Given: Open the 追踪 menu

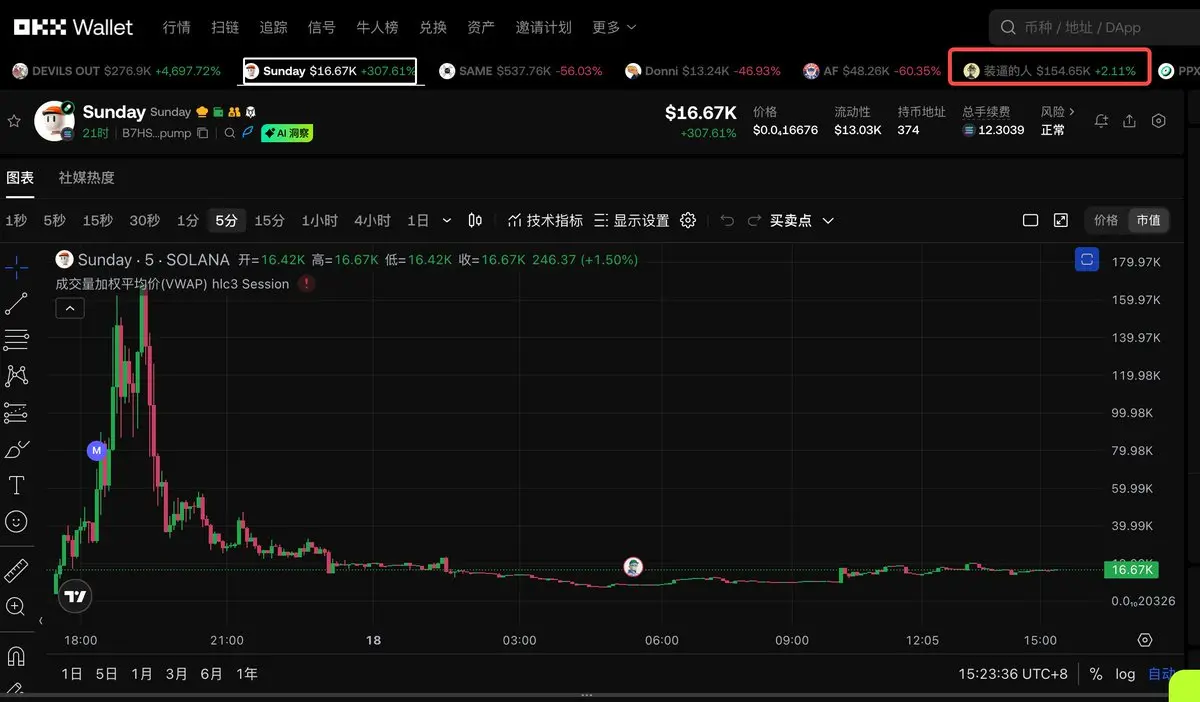Looking at the screenshot, I should pos(273,27).
